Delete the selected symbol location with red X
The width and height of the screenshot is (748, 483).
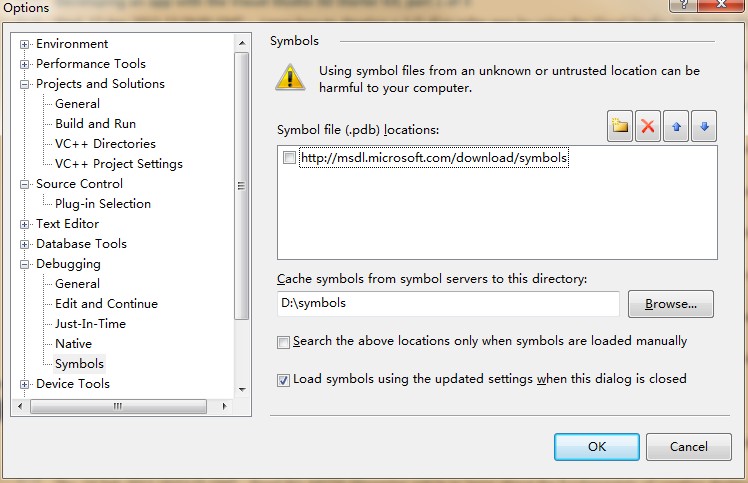point(648,126)
